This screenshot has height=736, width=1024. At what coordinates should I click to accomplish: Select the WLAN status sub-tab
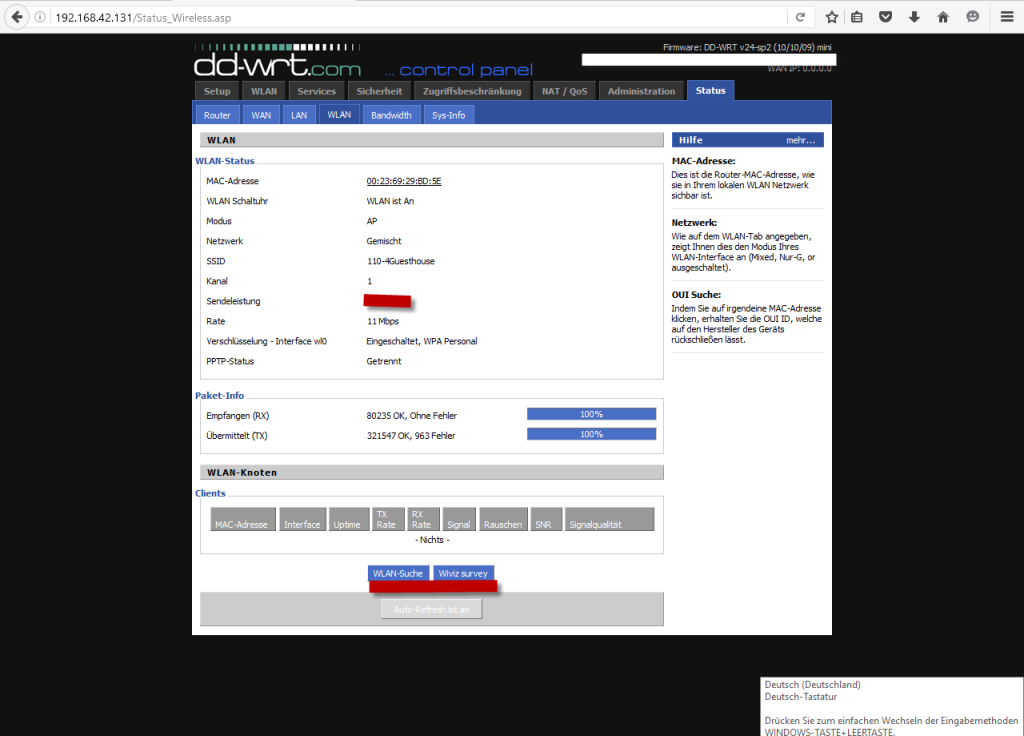339,114
